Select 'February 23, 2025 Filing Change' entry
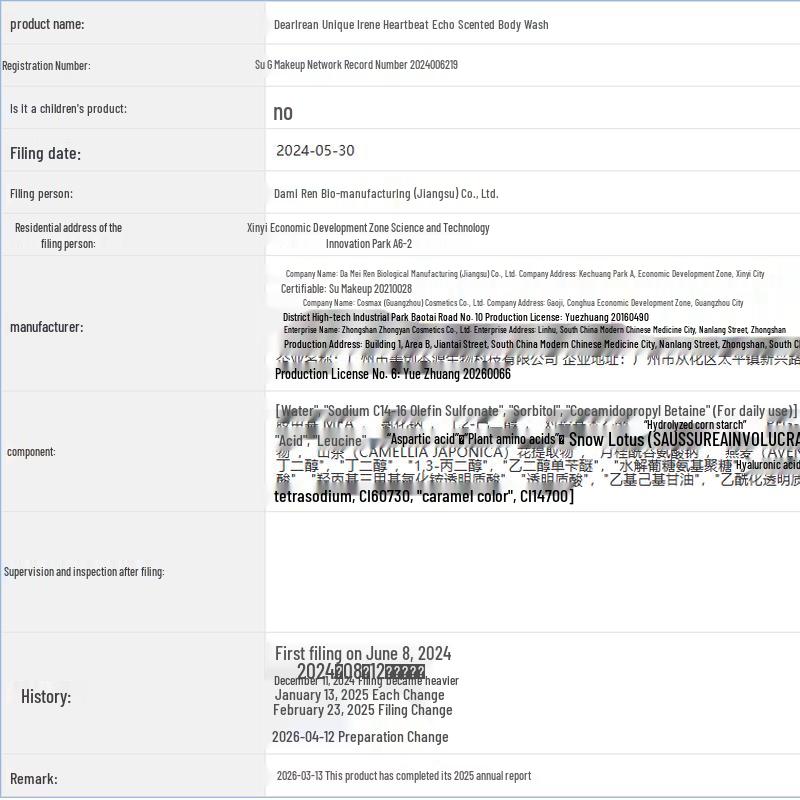Screen dimensions: 800x800 tap(363, 710)
